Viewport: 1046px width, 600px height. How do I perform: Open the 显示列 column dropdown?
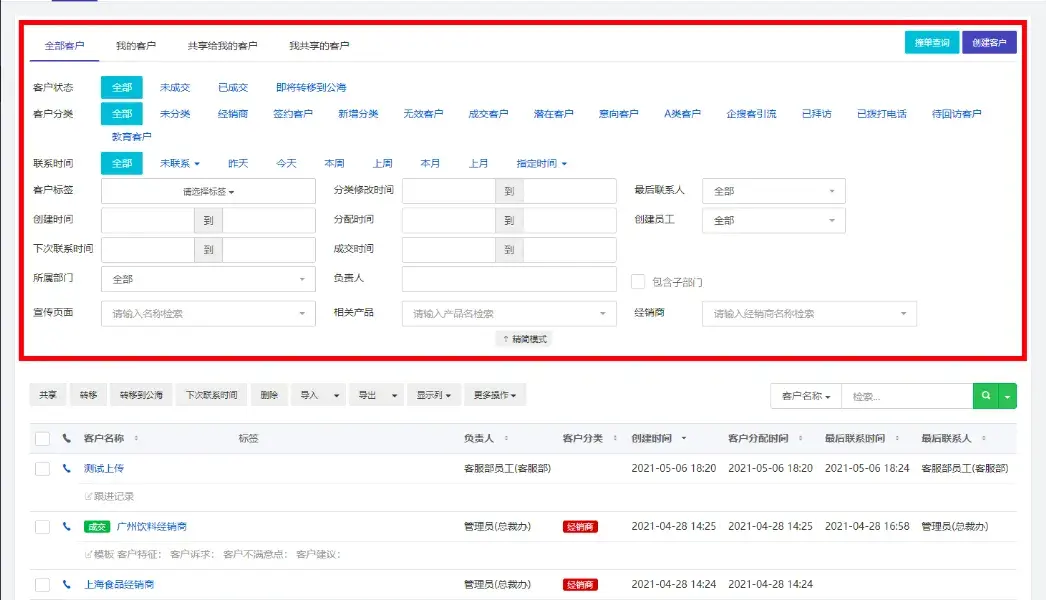(x=434, y=395)
